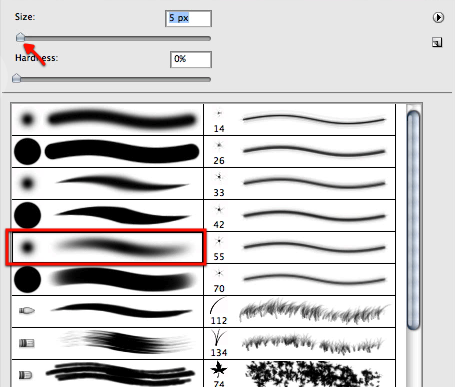Click the brush list vertical scrollbar thumb

point(413,220)
